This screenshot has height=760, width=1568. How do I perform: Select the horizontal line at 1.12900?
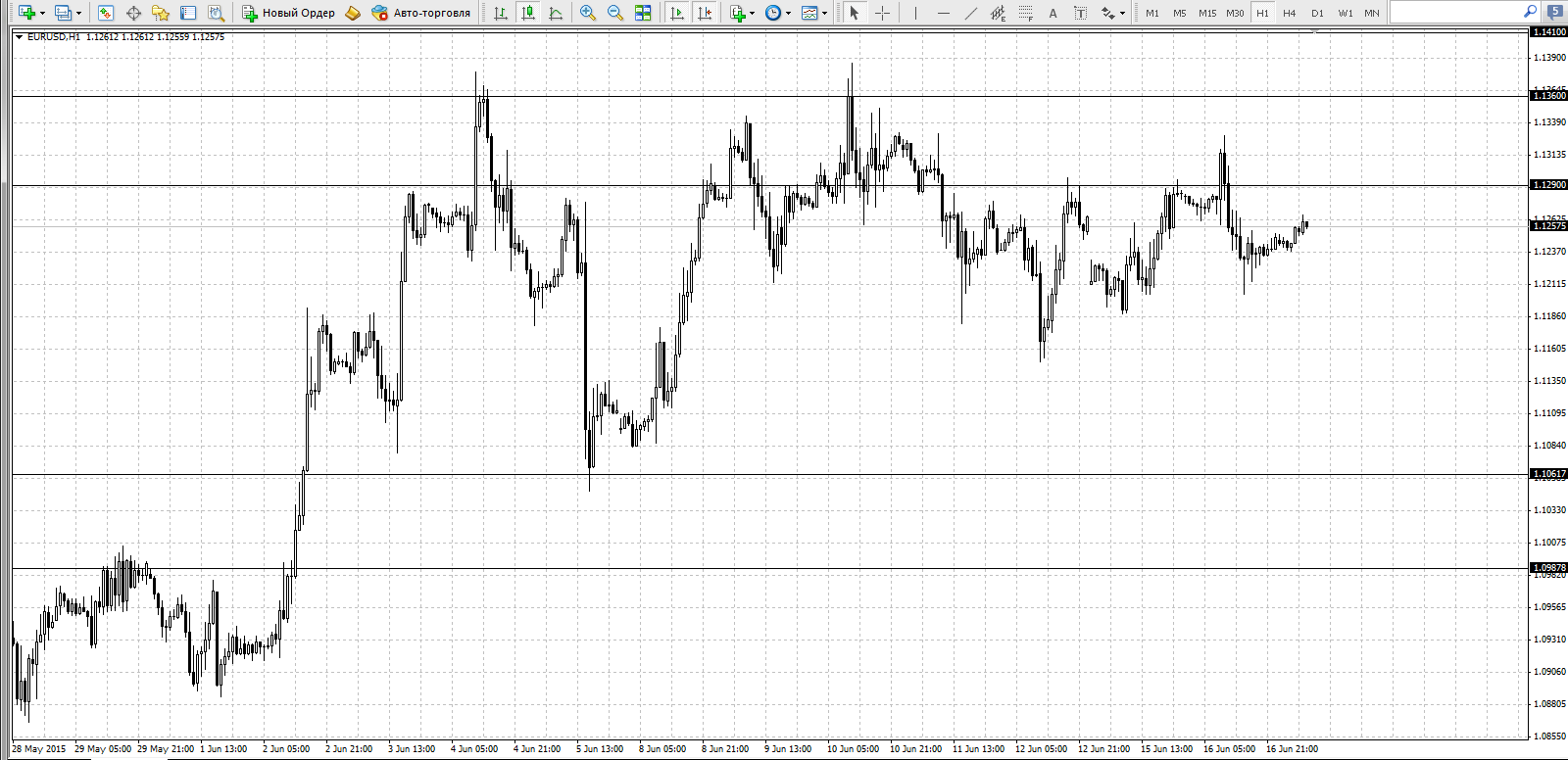tap(770, 186)
